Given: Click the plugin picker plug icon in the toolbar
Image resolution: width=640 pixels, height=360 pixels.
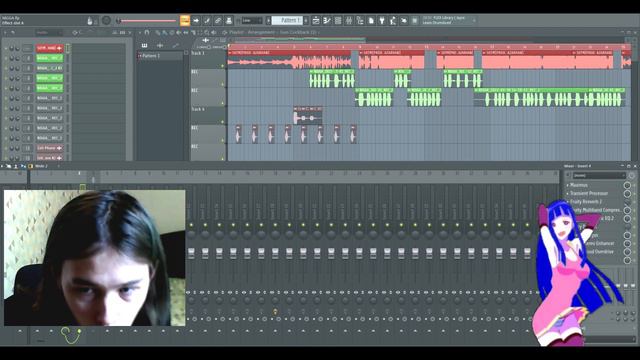Looking at the screenshot, I should click(x=382, y=20).
